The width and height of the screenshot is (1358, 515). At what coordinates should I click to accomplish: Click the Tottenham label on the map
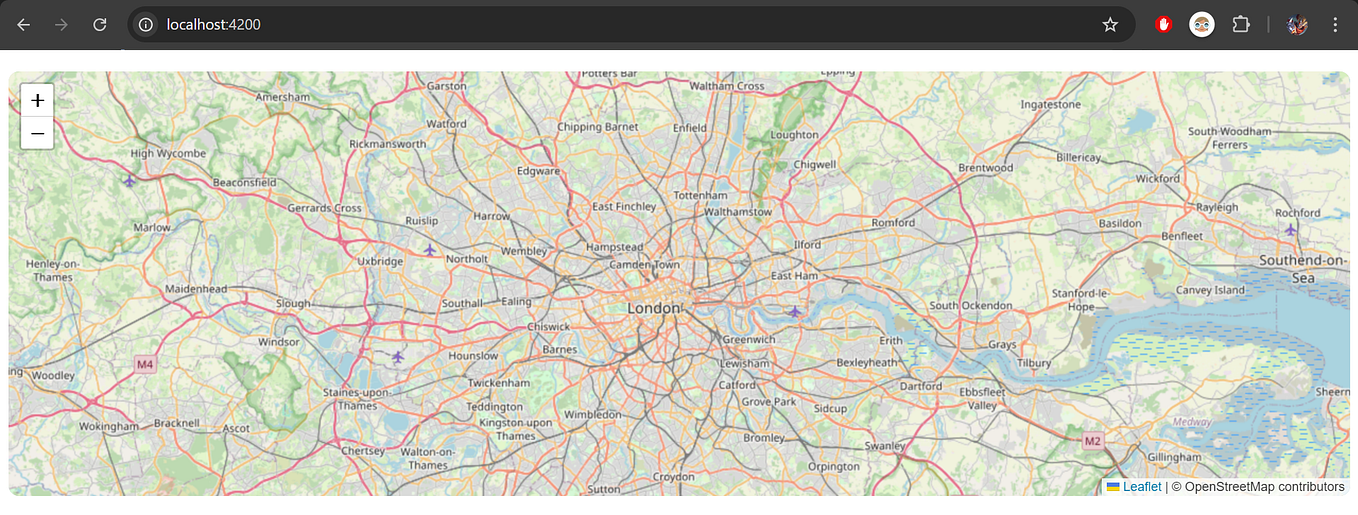[700, 194]
